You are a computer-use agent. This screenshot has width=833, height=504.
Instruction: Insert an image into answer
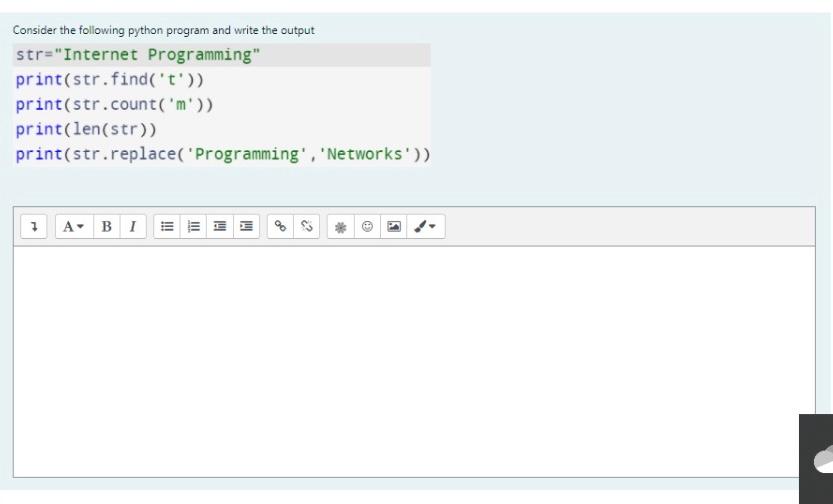394,227
